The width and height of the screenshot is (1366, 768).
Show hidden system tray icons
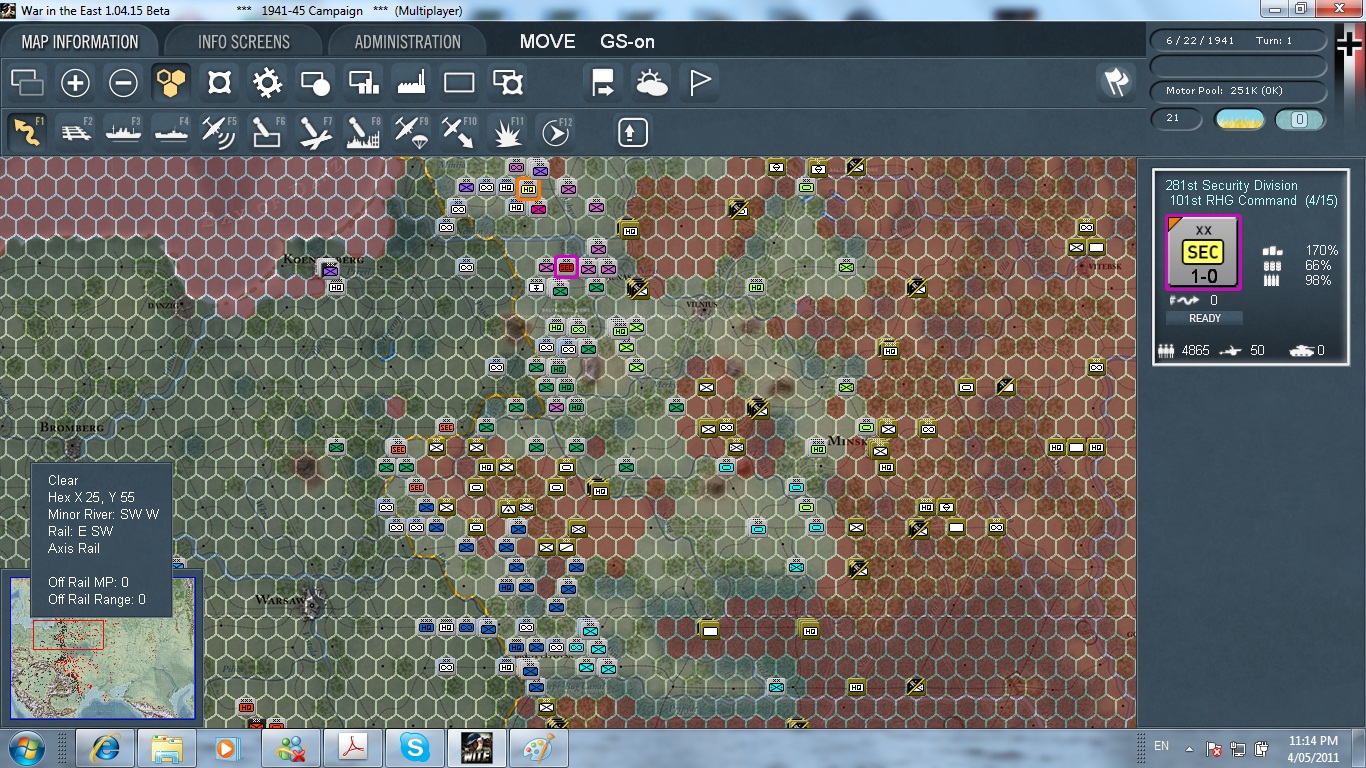pyautogui.click(x=1189, y=748)
